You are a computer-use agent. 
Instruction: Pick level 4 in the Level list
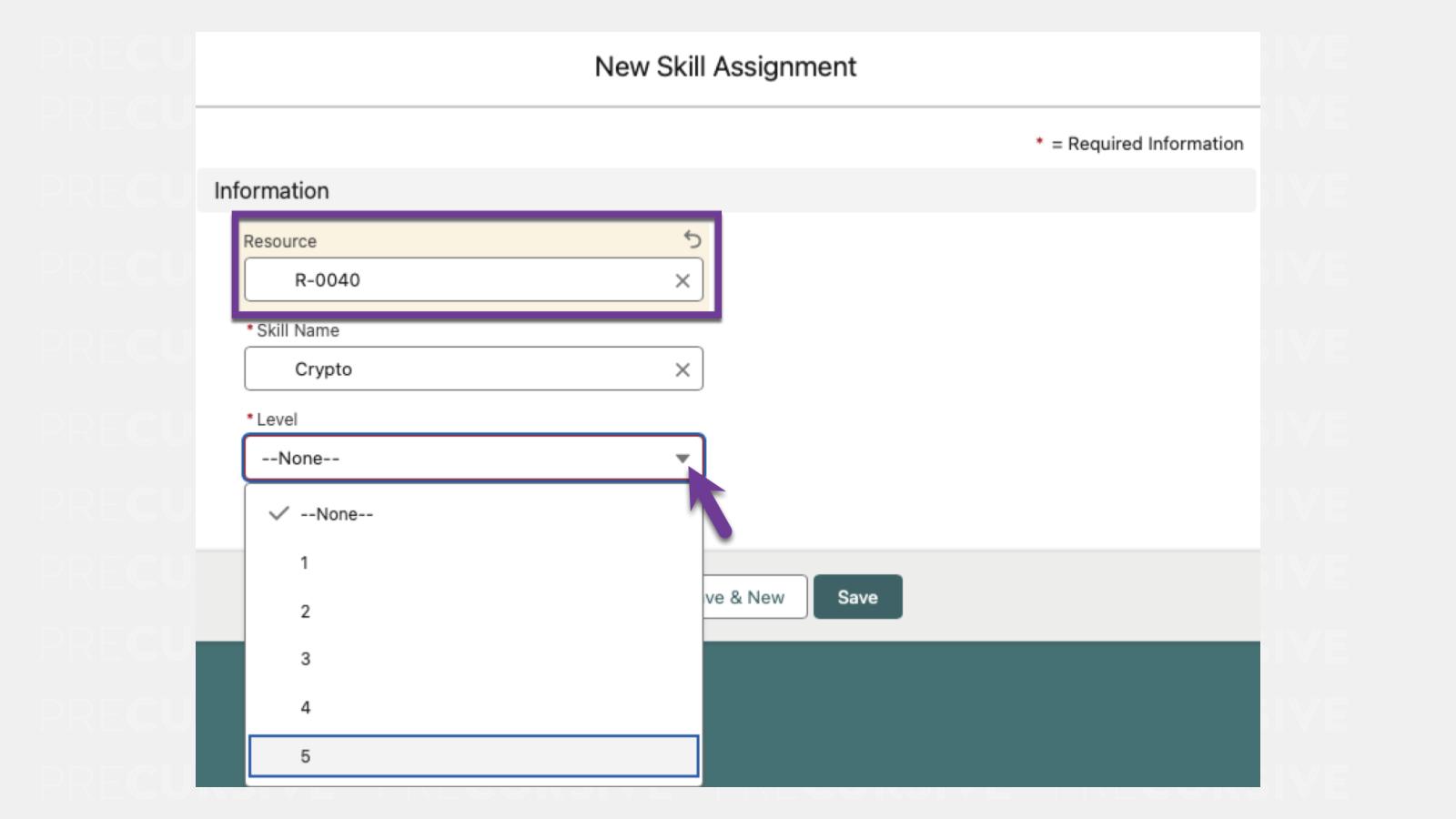click(306, 708)
